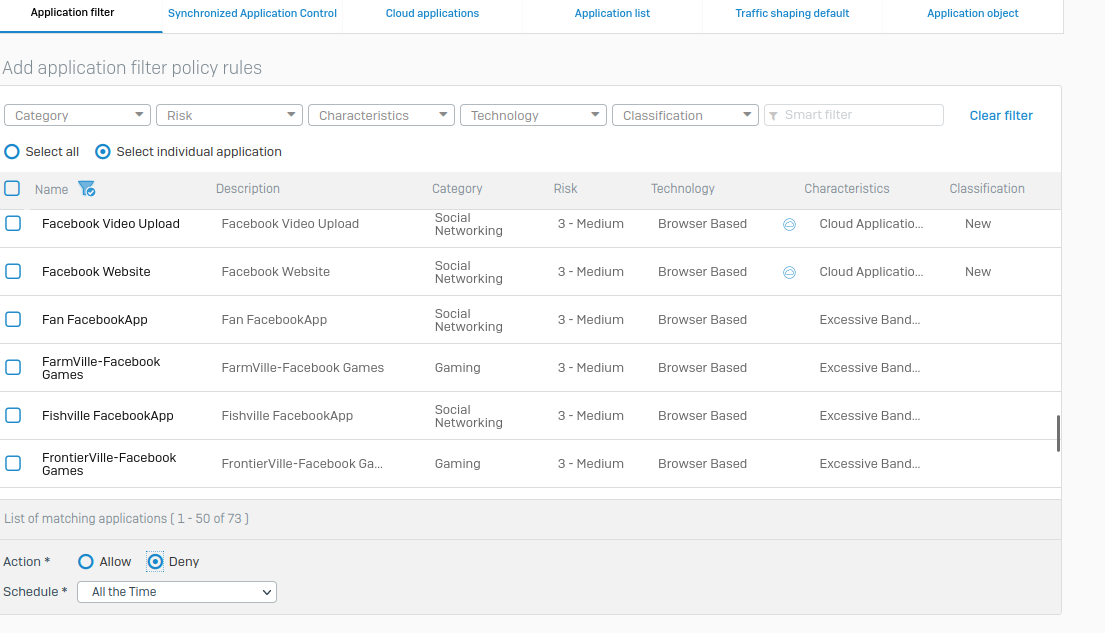Click the Technology column header
Image resolution: width=1105 pixels, height=633 pixels.
(x=682, y=189)
